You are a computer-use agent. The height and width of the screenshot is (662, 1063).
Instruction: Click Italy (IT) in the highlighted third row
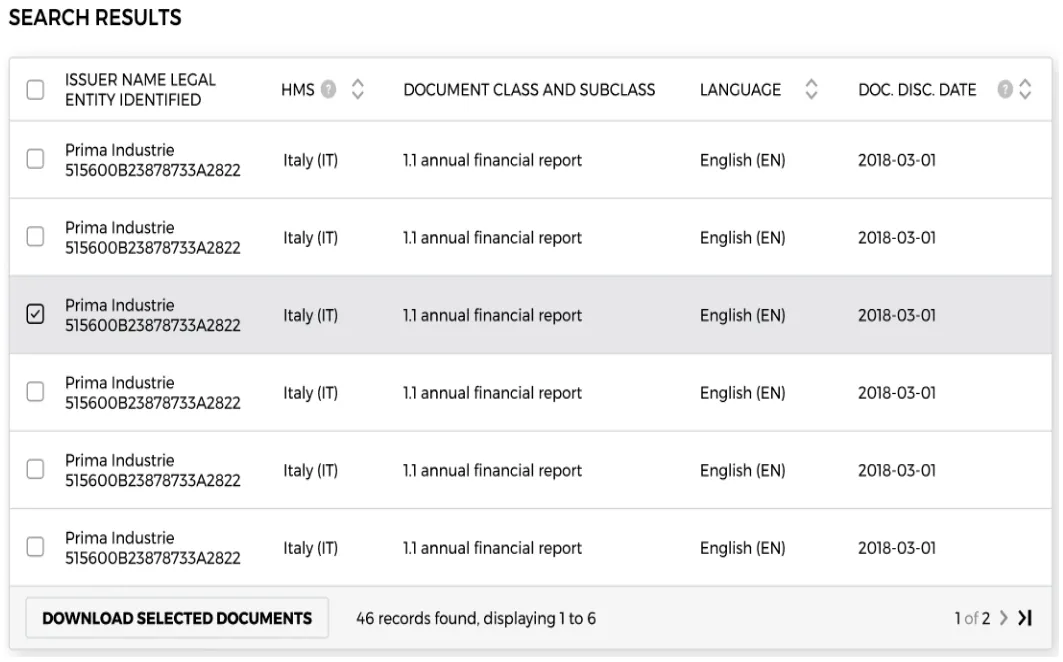pos(310,315)
